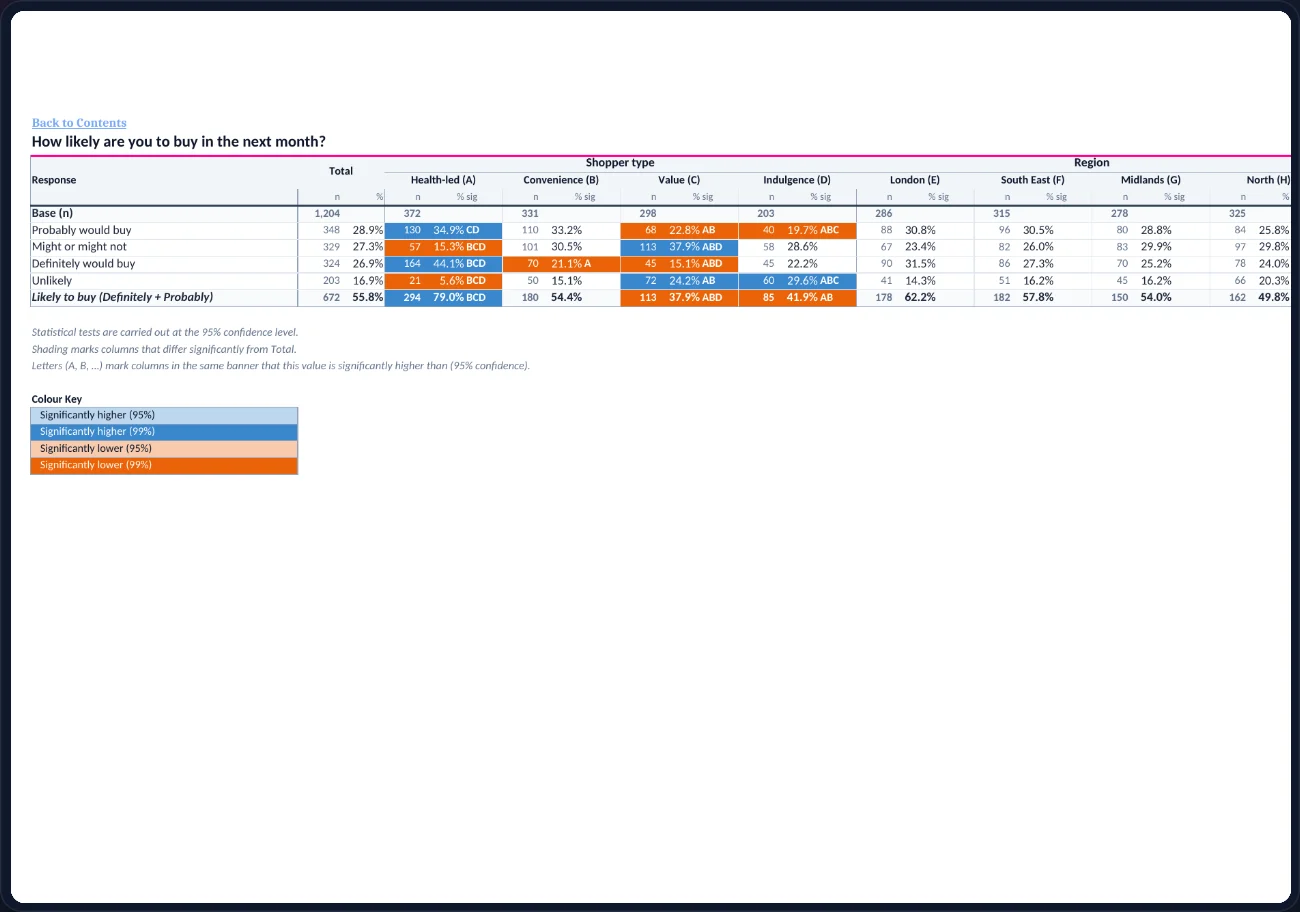
Task: Select the 79.0% BCD cell
Action: (x=460, y=298)
